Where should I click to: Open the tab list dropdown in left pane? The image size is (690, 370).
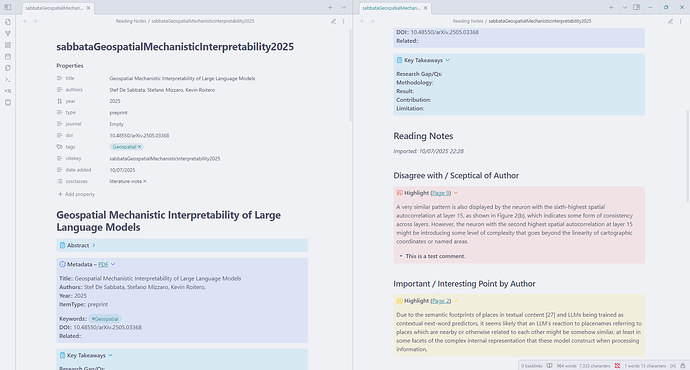344,7
